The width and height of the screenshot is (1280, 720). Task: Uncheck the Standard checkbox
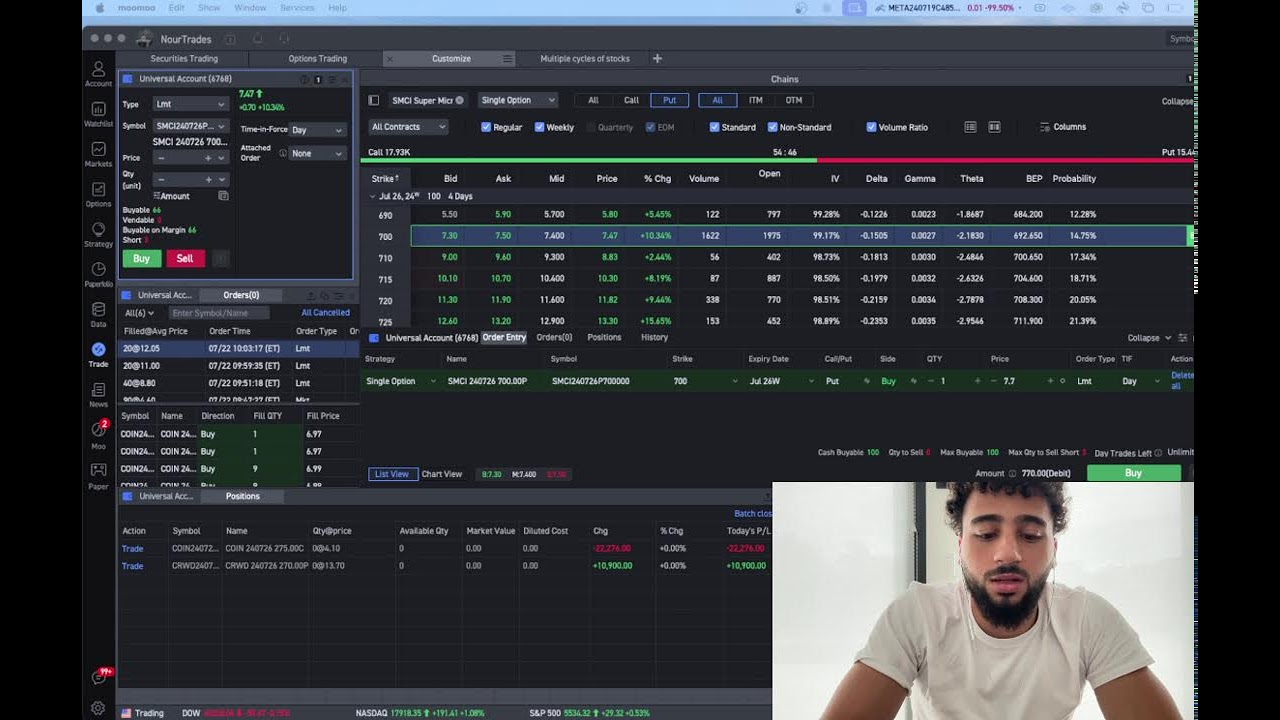714,127
